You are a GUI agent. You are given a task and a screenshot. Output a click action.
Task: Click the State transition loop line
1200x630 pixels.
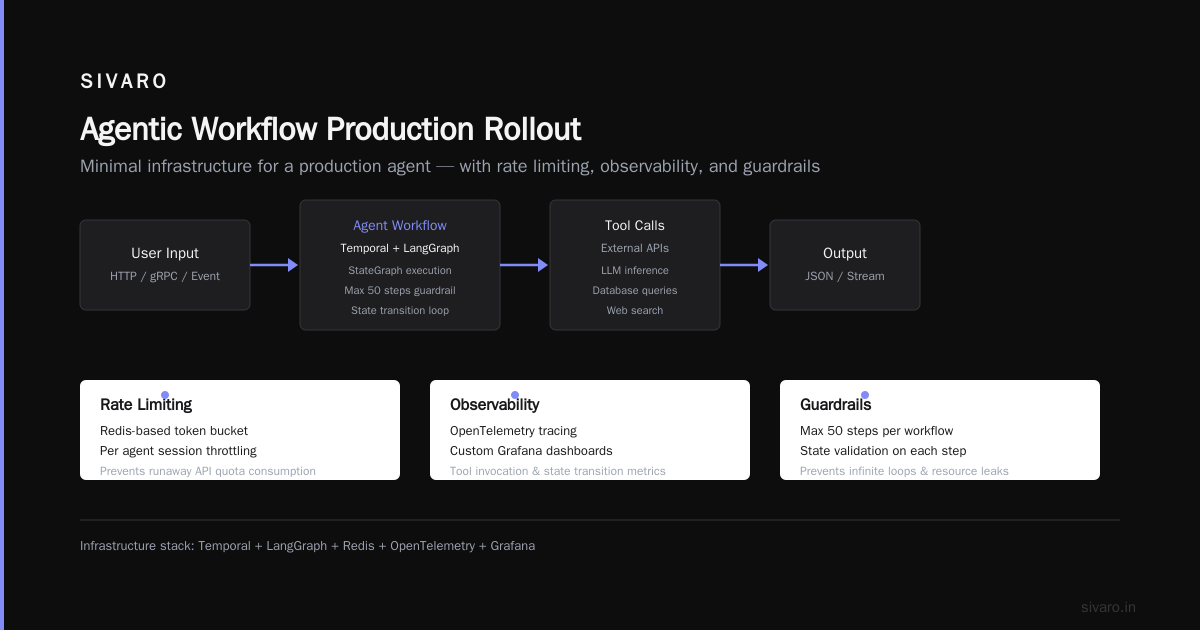click(x=400, y=310)
